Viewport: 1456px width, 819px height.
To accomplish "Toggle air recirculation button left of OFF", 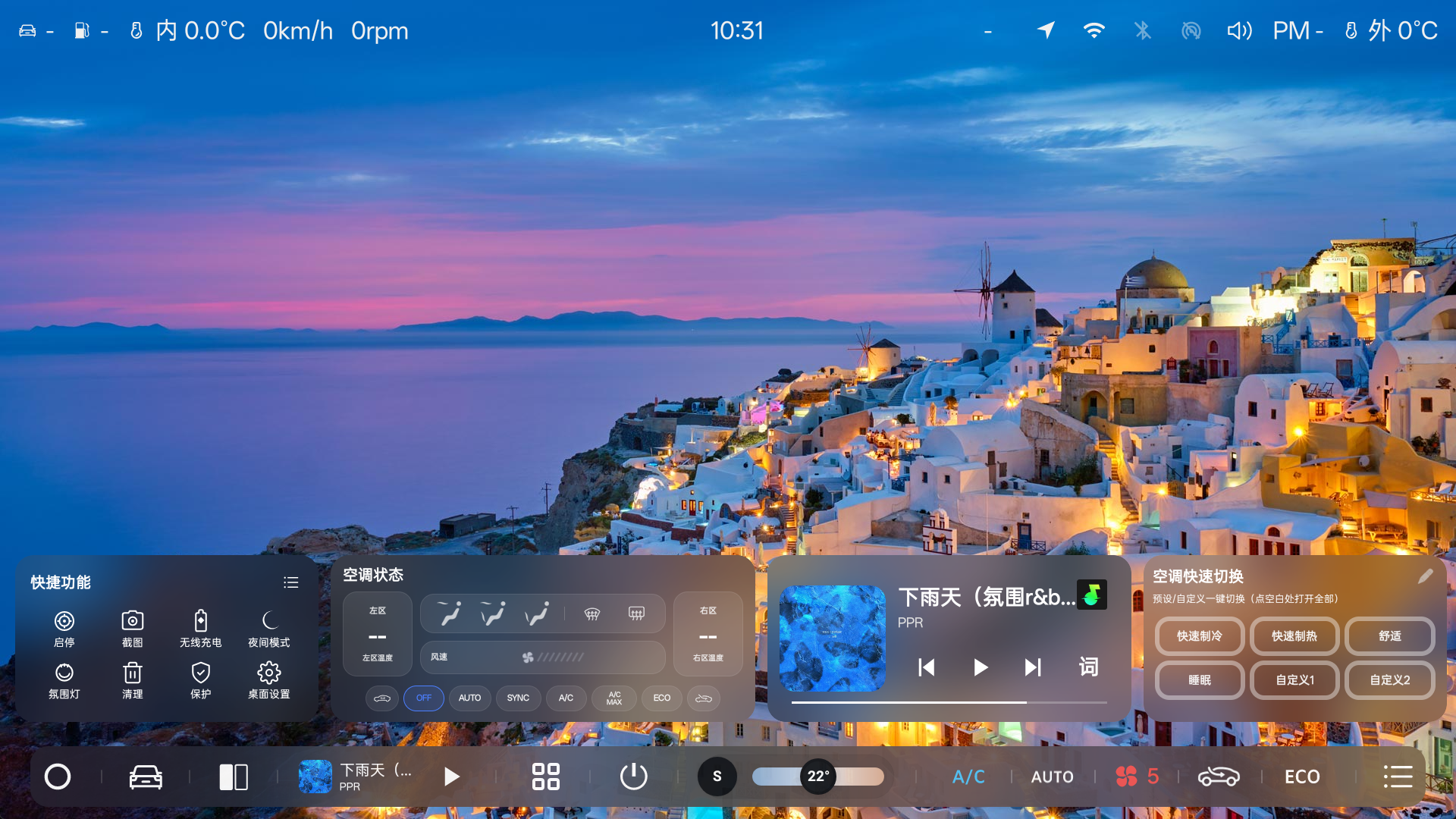I will coord(382,698).
